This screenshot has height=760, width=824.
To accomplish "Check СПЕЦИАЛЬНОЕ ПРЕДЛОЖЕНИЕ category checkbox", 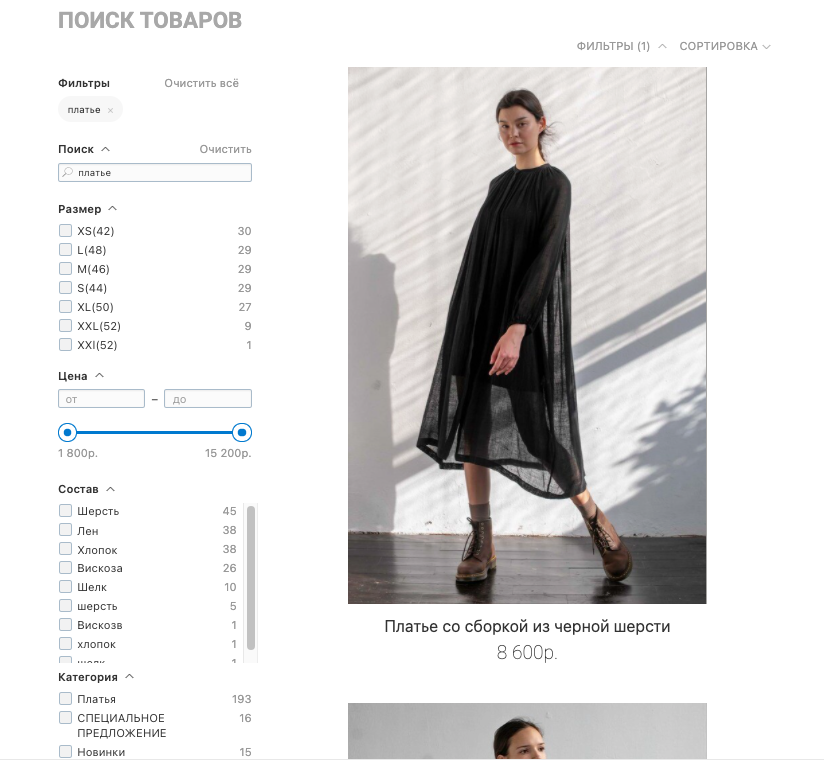I will point(65,717).
